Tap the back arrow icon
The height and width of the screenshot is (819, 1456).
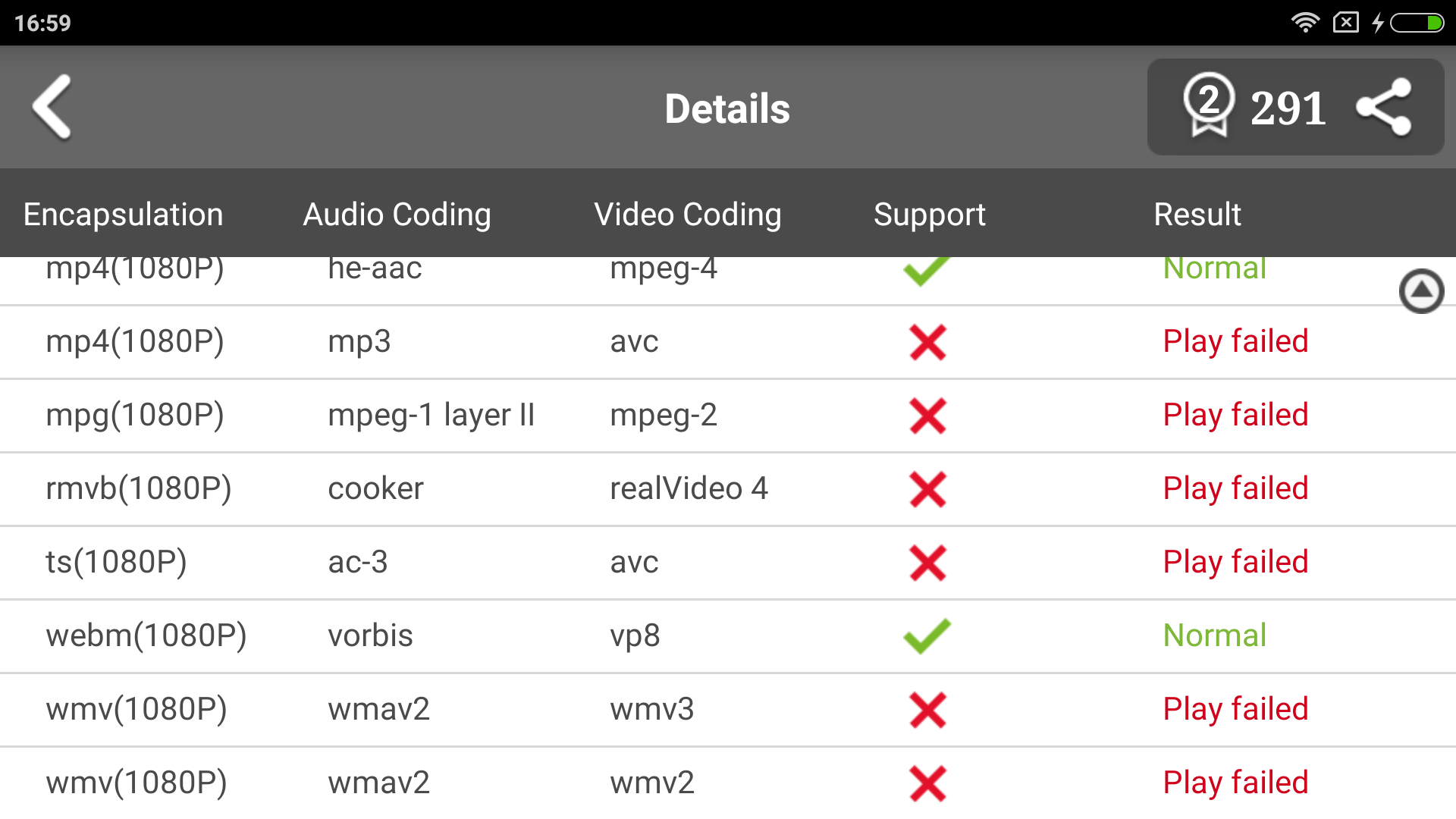53,108
